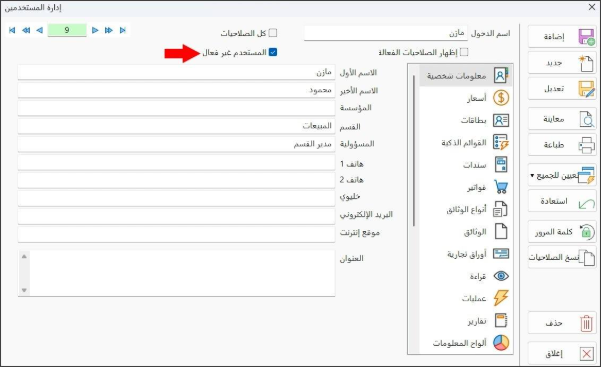
Task: Click the إغلاق button label
Action: click(x=554, y=354)
